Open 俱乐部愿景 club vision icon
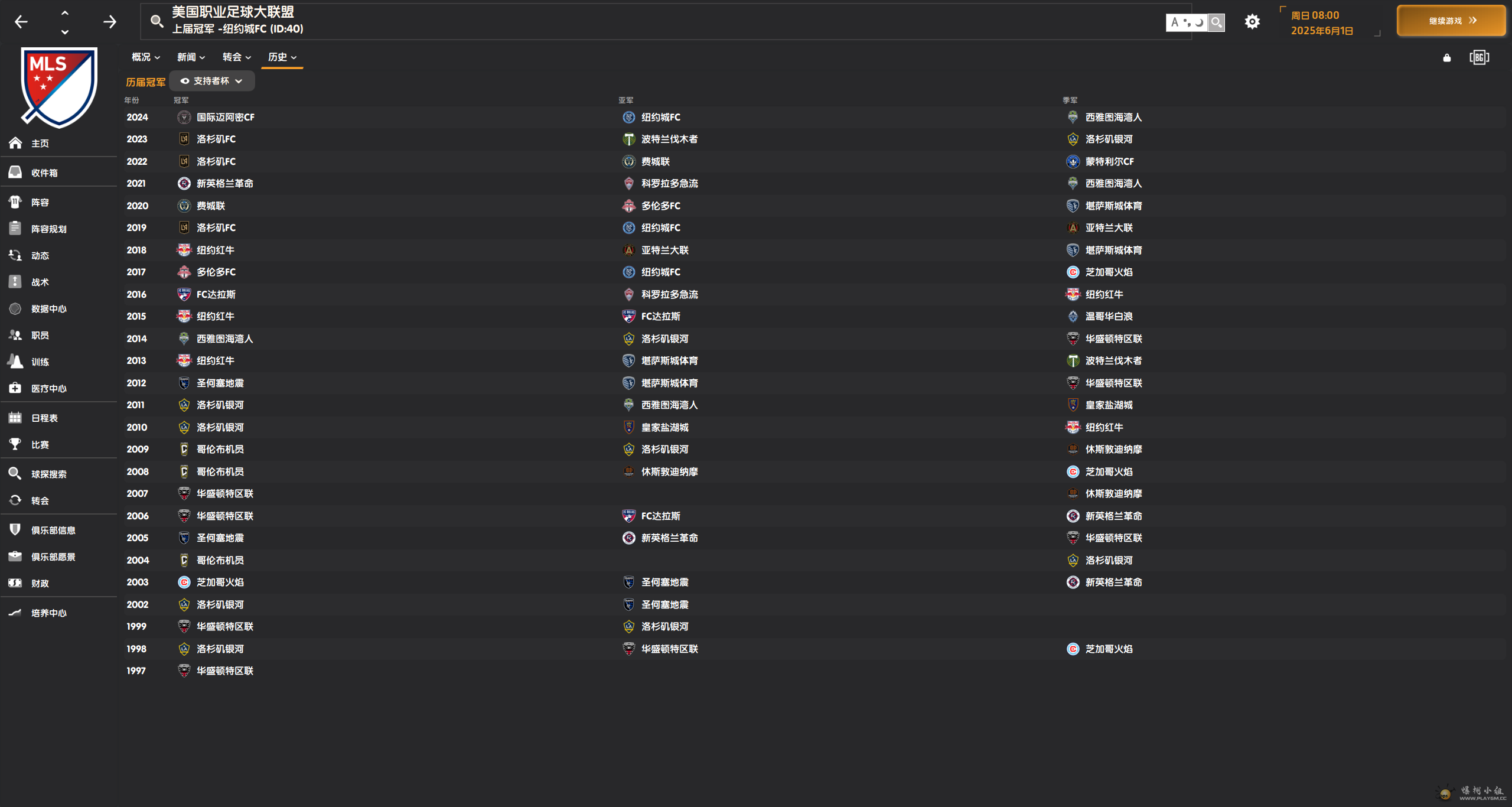Viewport: 1512px width, 807px height. [15, 557]
